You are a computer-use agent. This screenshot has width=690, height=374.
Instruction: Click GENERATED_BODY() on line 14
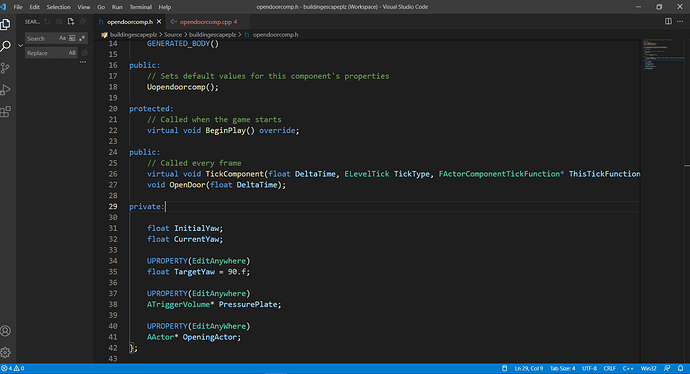(x=183, y=44)
